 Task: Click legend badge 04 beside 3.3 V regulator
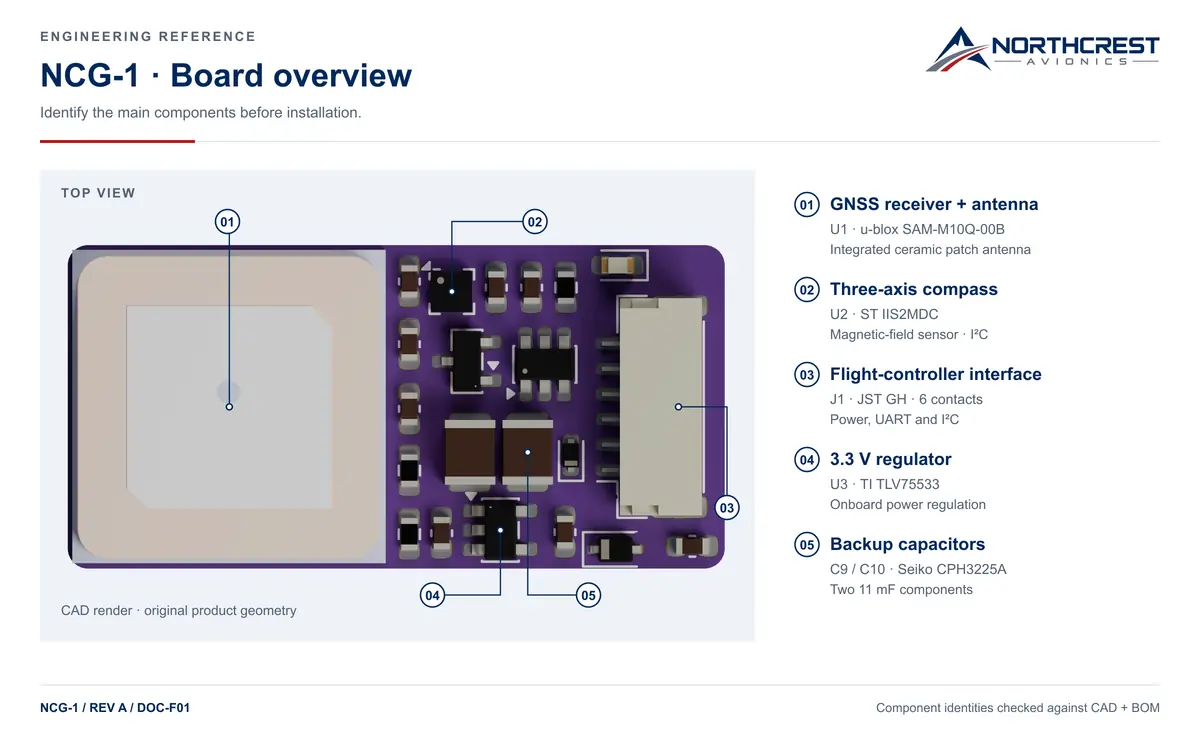(807, 459)
